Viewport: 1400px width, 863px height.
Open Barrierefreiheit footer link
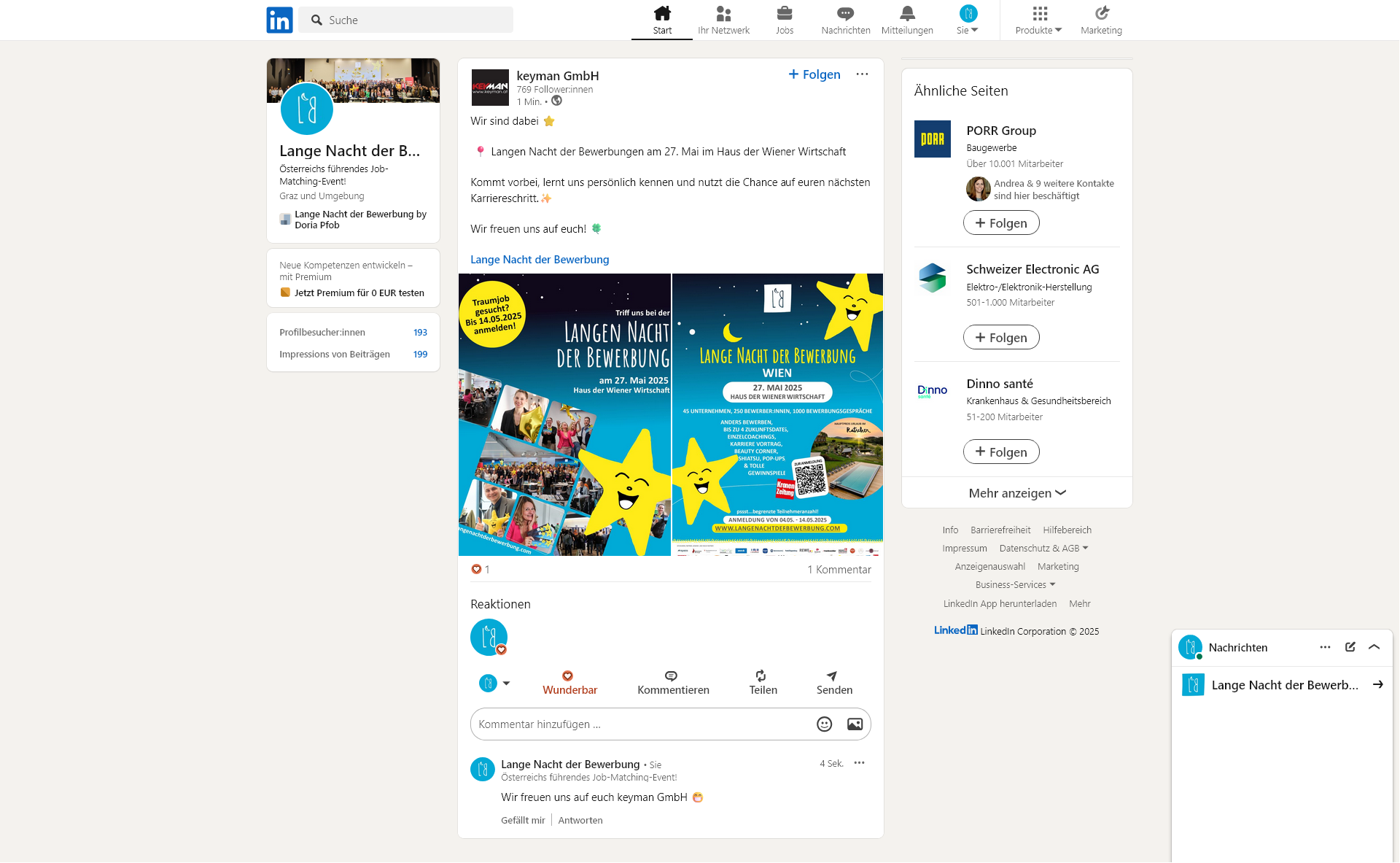[x=1000, y=530]
